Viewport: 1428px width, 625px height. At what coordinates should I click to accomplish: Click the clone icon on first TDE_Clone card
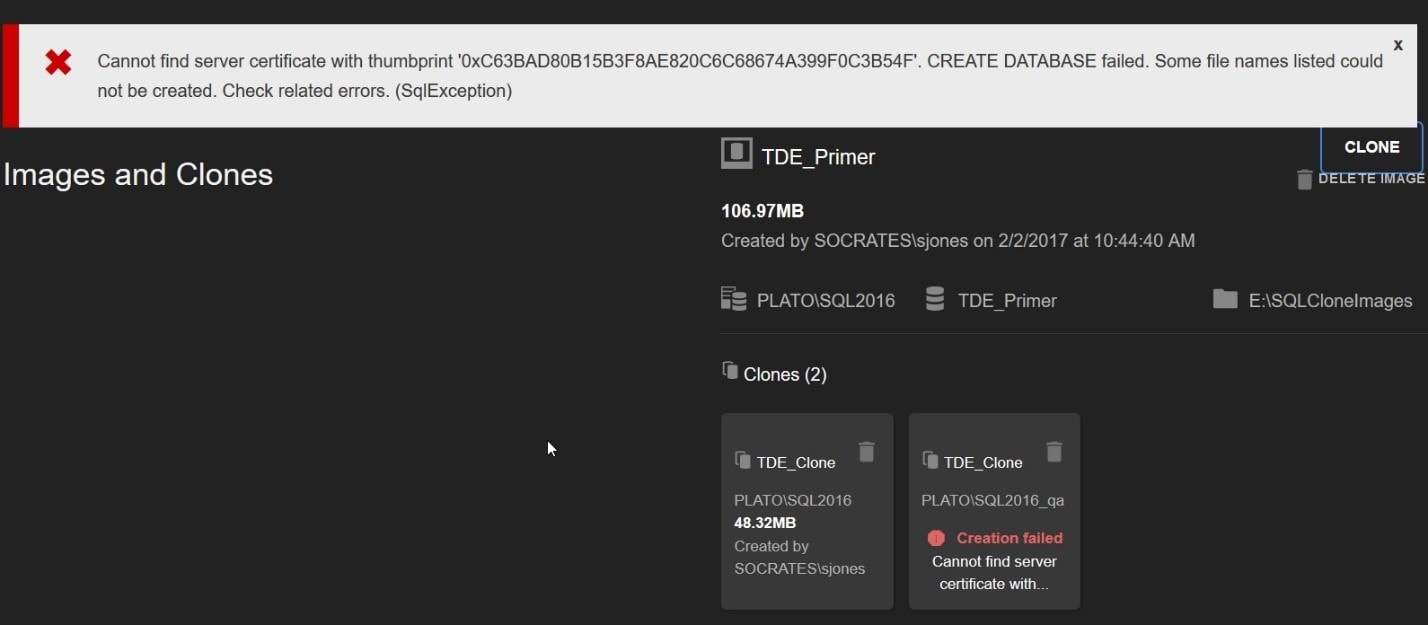(744, 461)
